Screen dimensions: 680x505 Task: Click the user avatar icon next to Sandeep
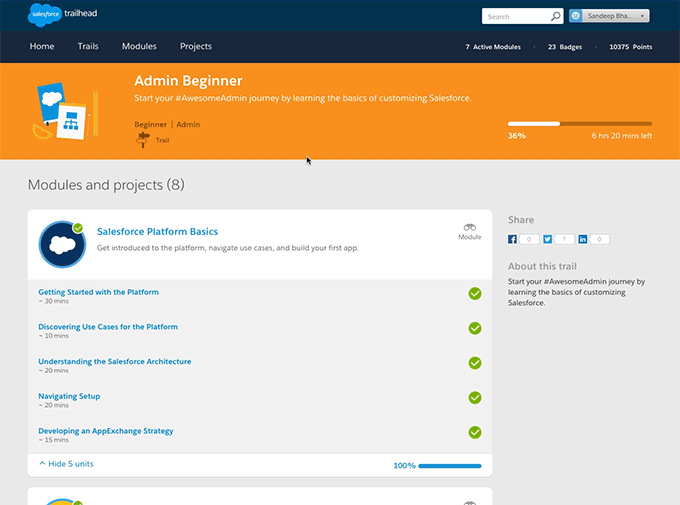575,16
